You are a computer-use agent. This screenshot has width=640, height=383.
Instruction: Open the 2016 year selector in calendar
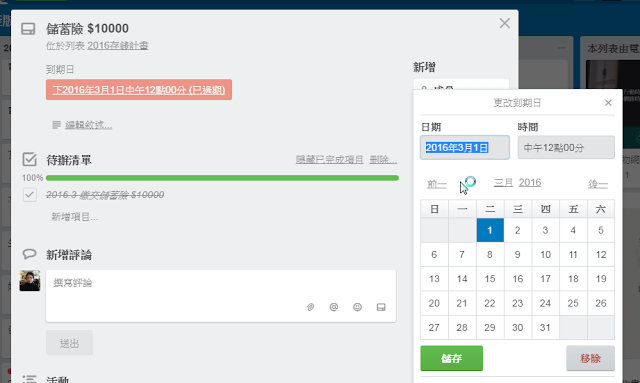(x=530, y=183)
